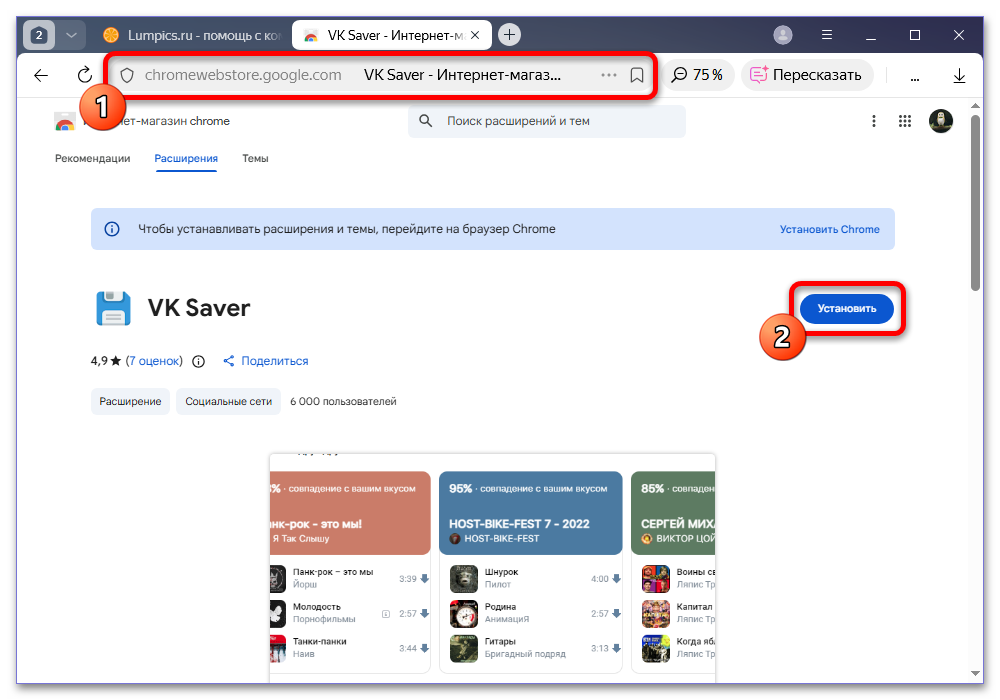Expand the tab list dropdown arrow
Screen dimensions: 1000x700
71,35
